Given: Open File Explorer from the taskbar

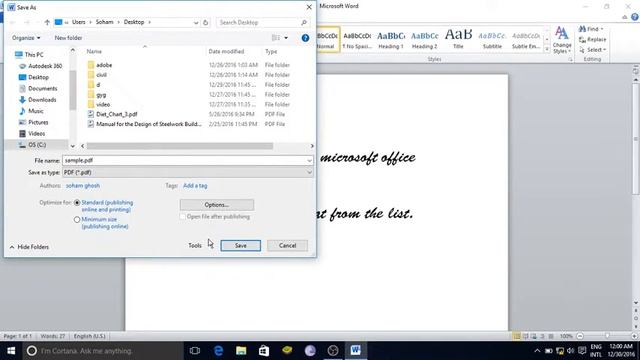Looking at the screenshot, I should click(241, 351).
